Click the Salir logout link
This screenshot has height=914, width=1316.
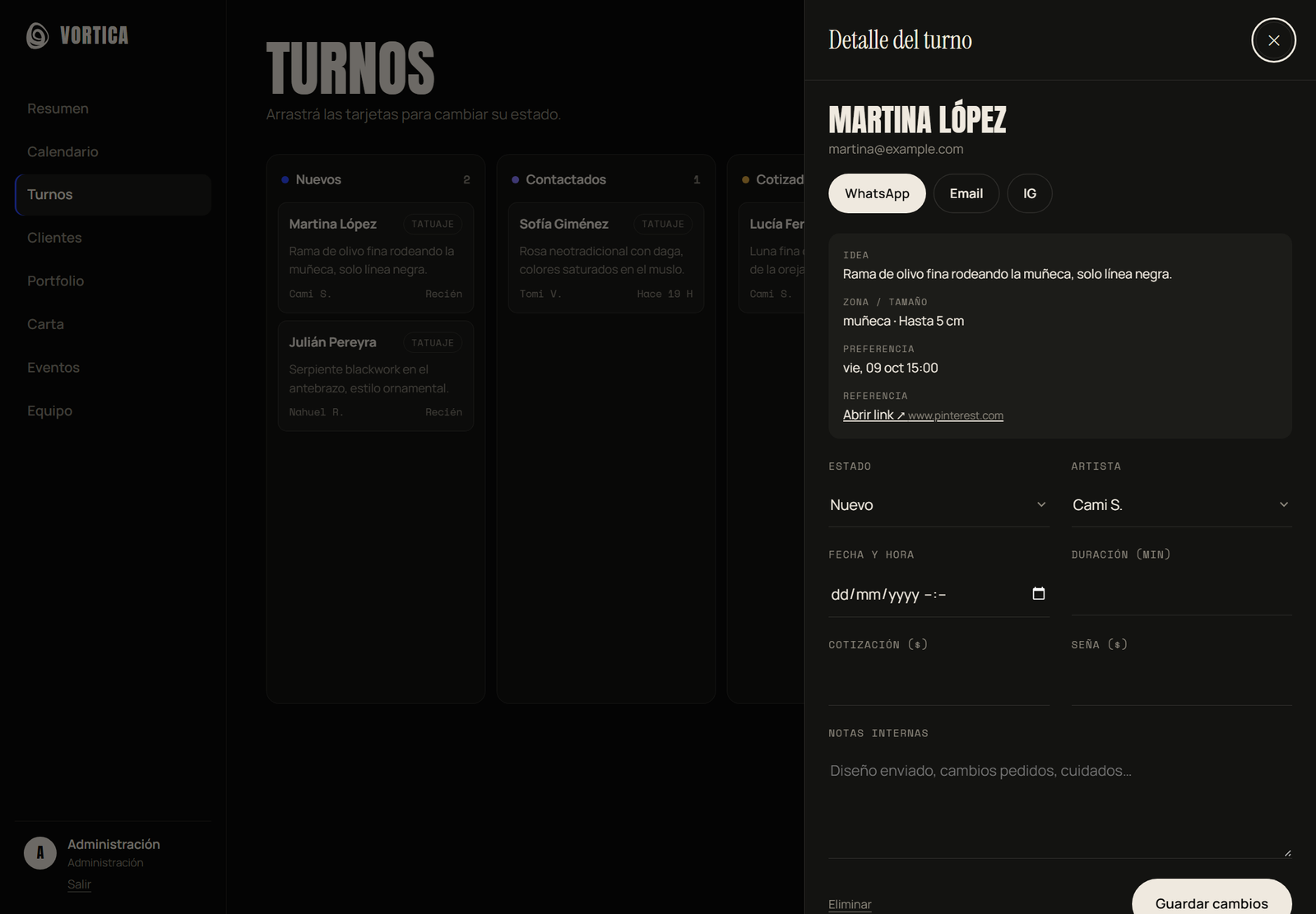pos(79,884)
